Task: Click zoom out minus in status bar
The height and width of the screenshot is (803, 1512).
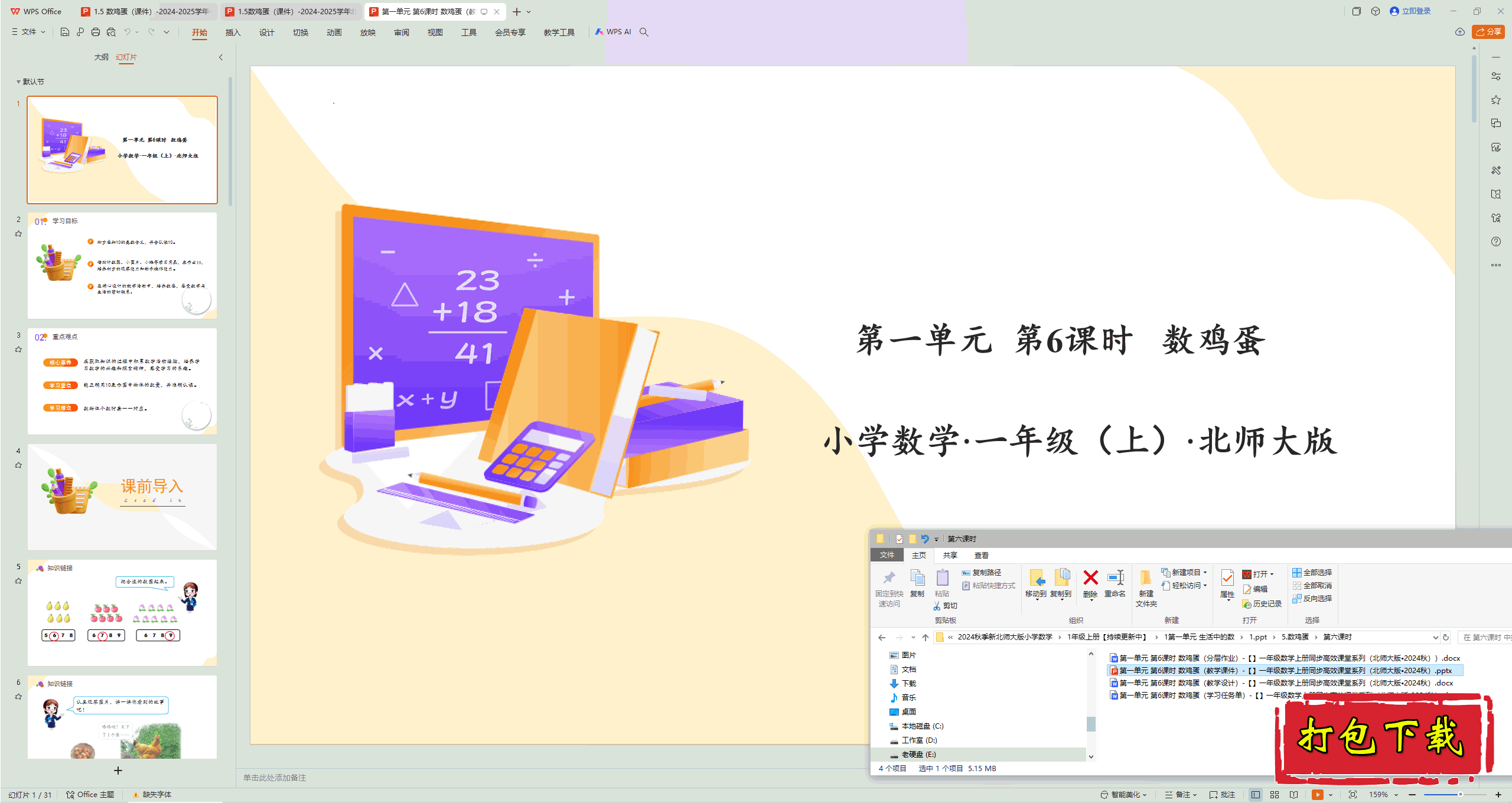Action: [1412, 795]
